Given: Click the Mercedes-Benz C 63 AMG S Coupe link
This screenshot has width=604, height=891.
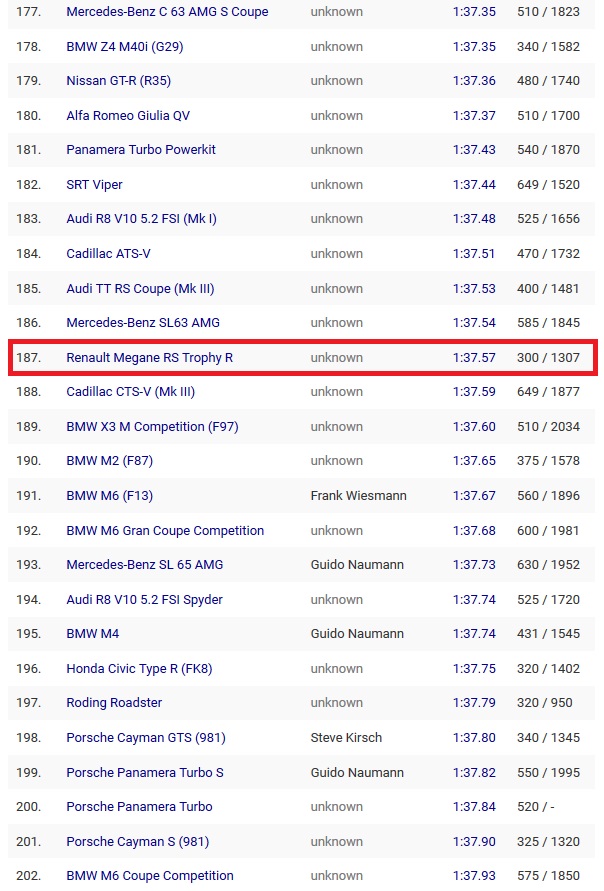Looking at the screenshot, I should pos(167,12).
